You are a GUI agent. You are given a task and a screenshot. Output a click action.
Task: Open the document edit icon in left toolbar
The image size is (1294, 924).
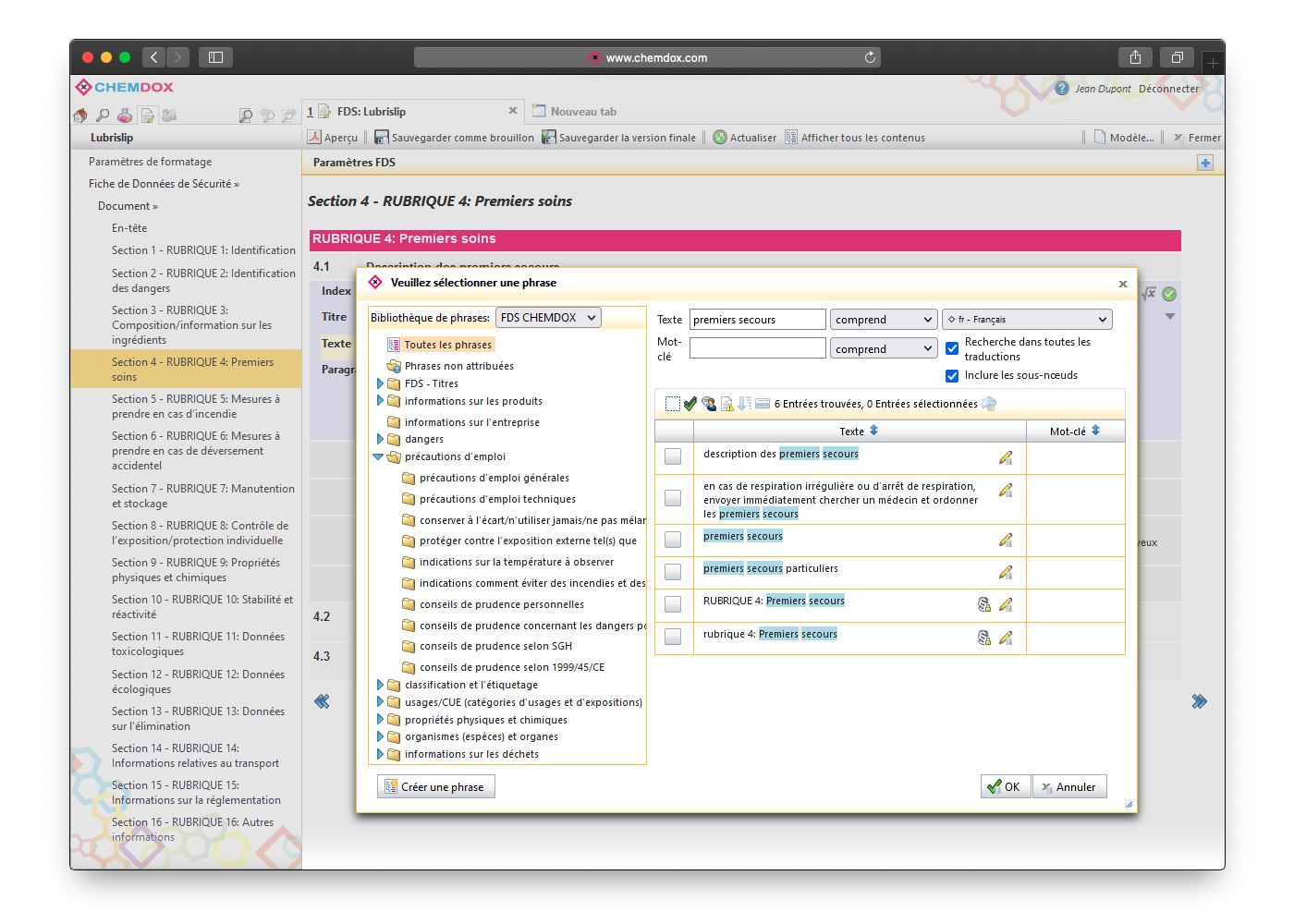point(147,115)
